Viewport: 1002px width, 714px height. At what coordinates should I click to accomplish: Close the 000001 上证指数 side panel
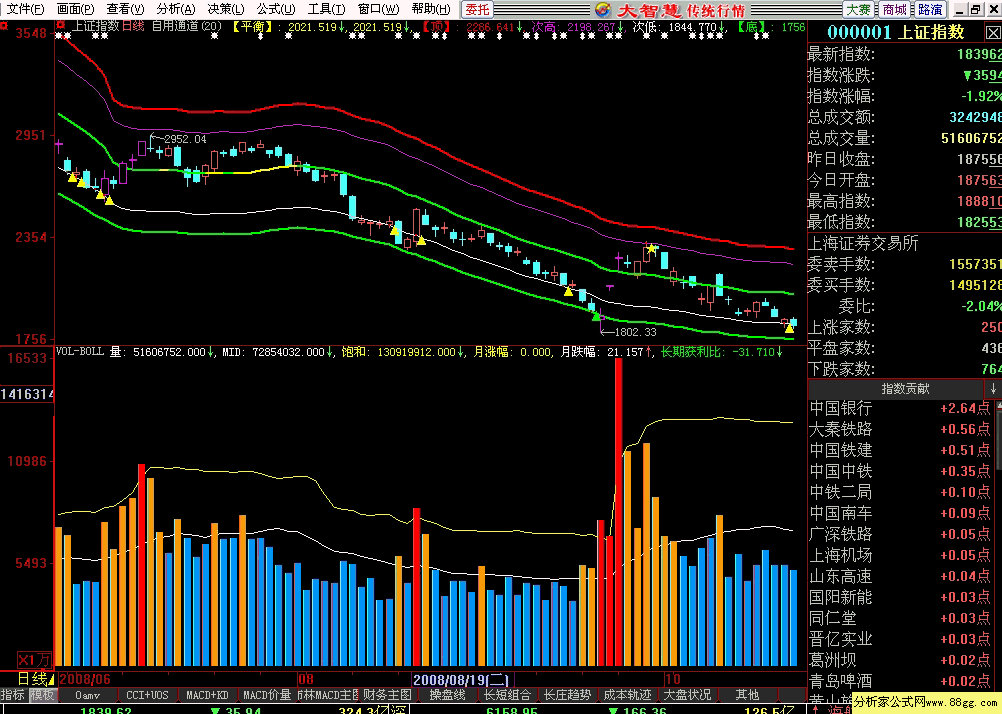(993, 33)
